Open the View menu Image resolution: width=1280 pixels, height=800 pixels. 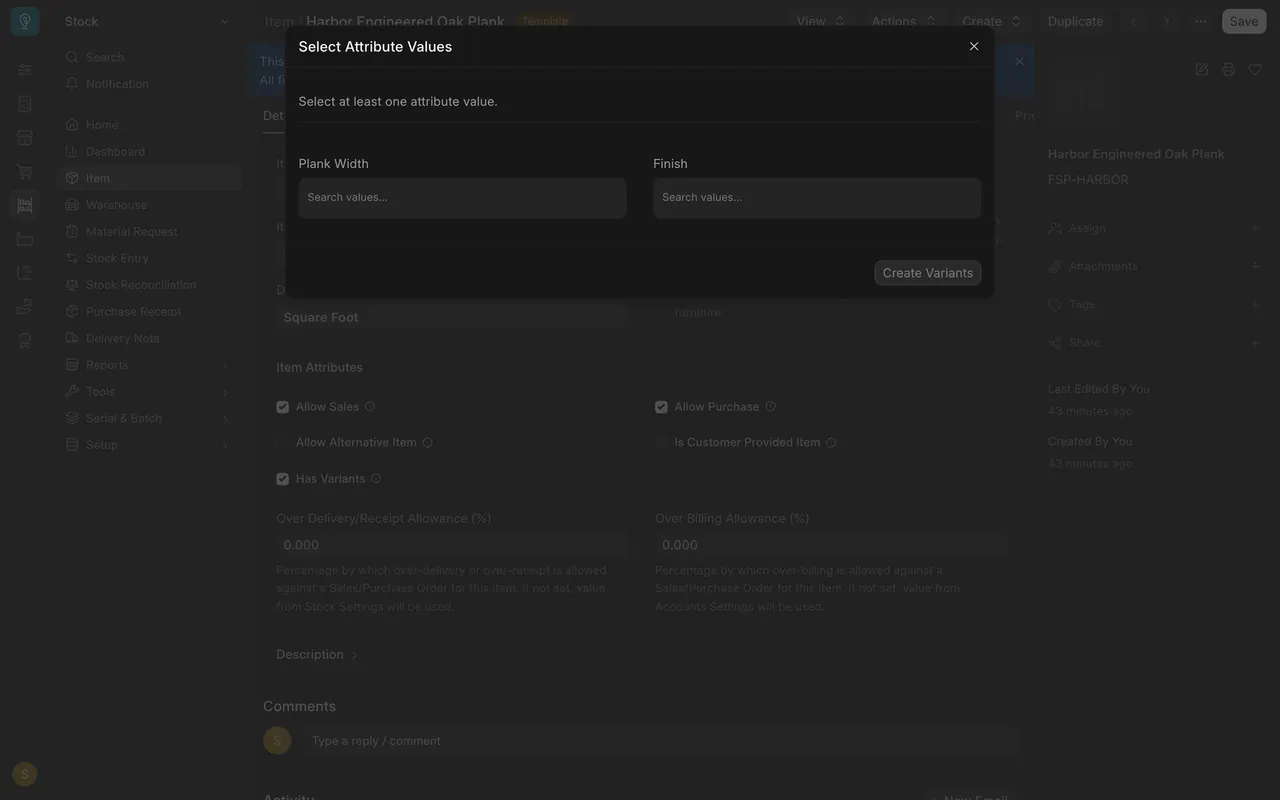[x=821, y=21]
